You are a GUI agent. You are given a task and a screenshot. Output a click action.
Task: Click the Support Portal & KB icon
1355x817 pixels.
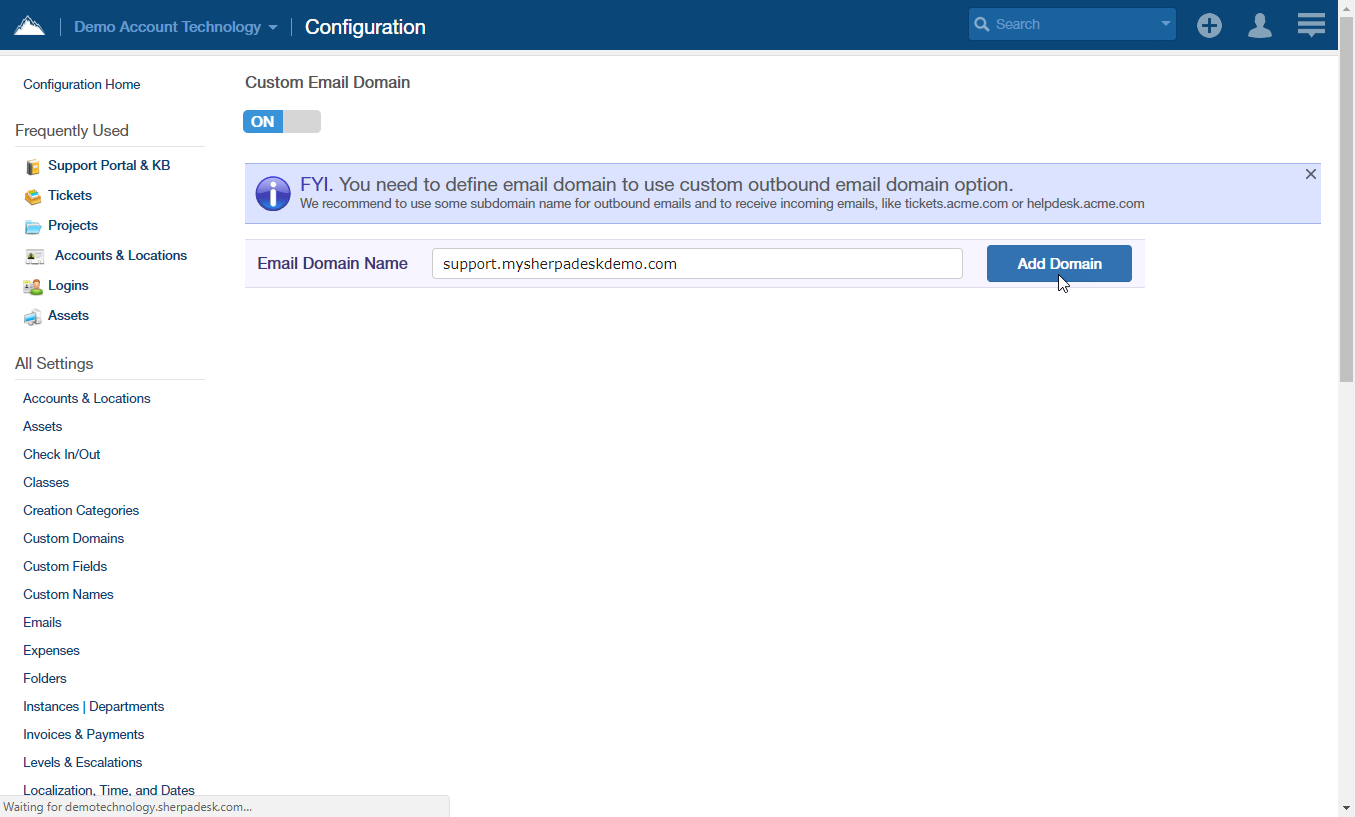[x=33, y=166]
